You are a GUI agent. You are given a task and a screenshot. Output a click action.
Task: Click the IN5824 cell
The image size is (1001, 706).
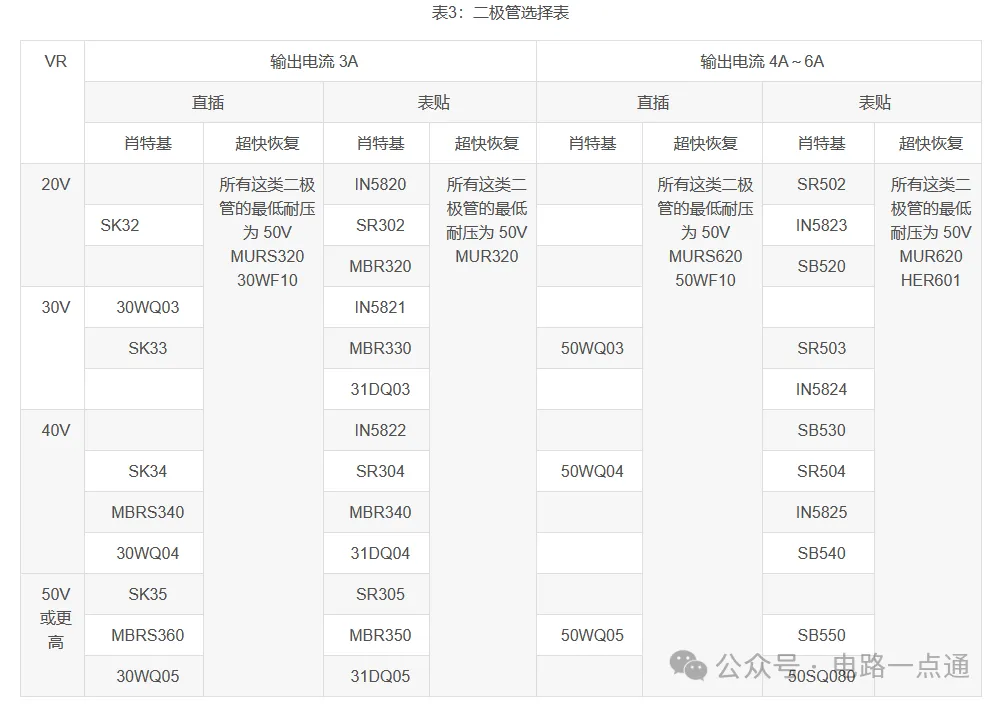tap(818, 389)
